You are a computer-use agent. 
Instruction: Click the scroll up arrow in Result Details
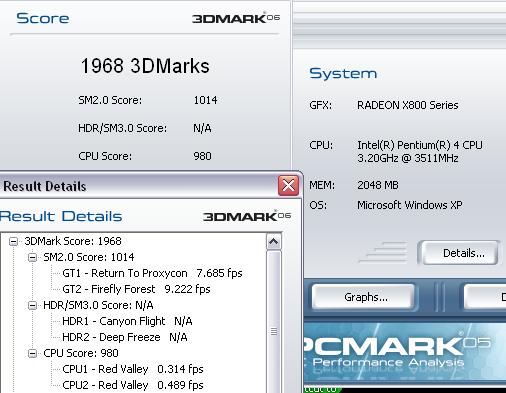pos(274,242)
